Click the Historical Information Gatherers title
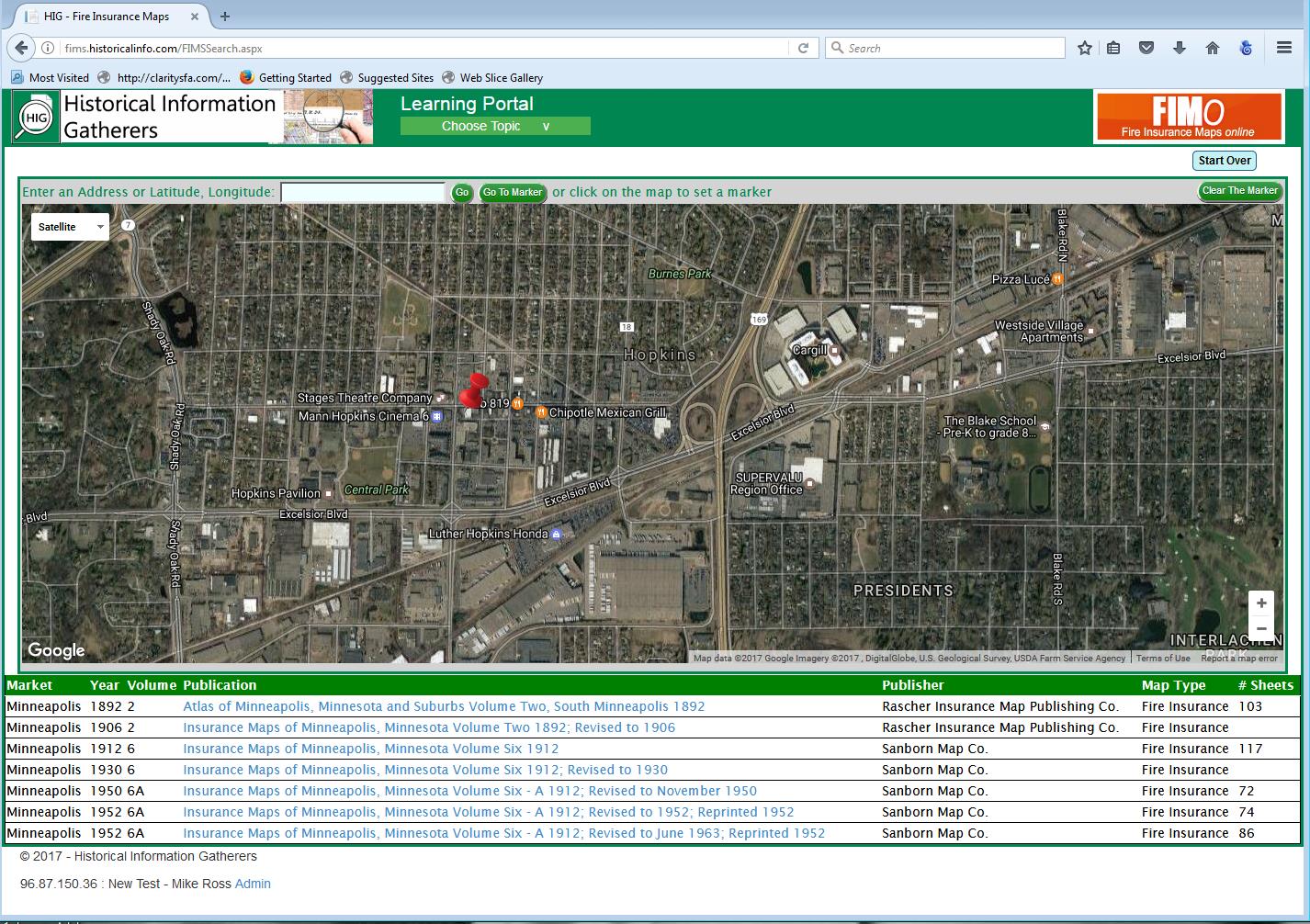Screen dimensions: 1310x924 [x=170, y=117]
